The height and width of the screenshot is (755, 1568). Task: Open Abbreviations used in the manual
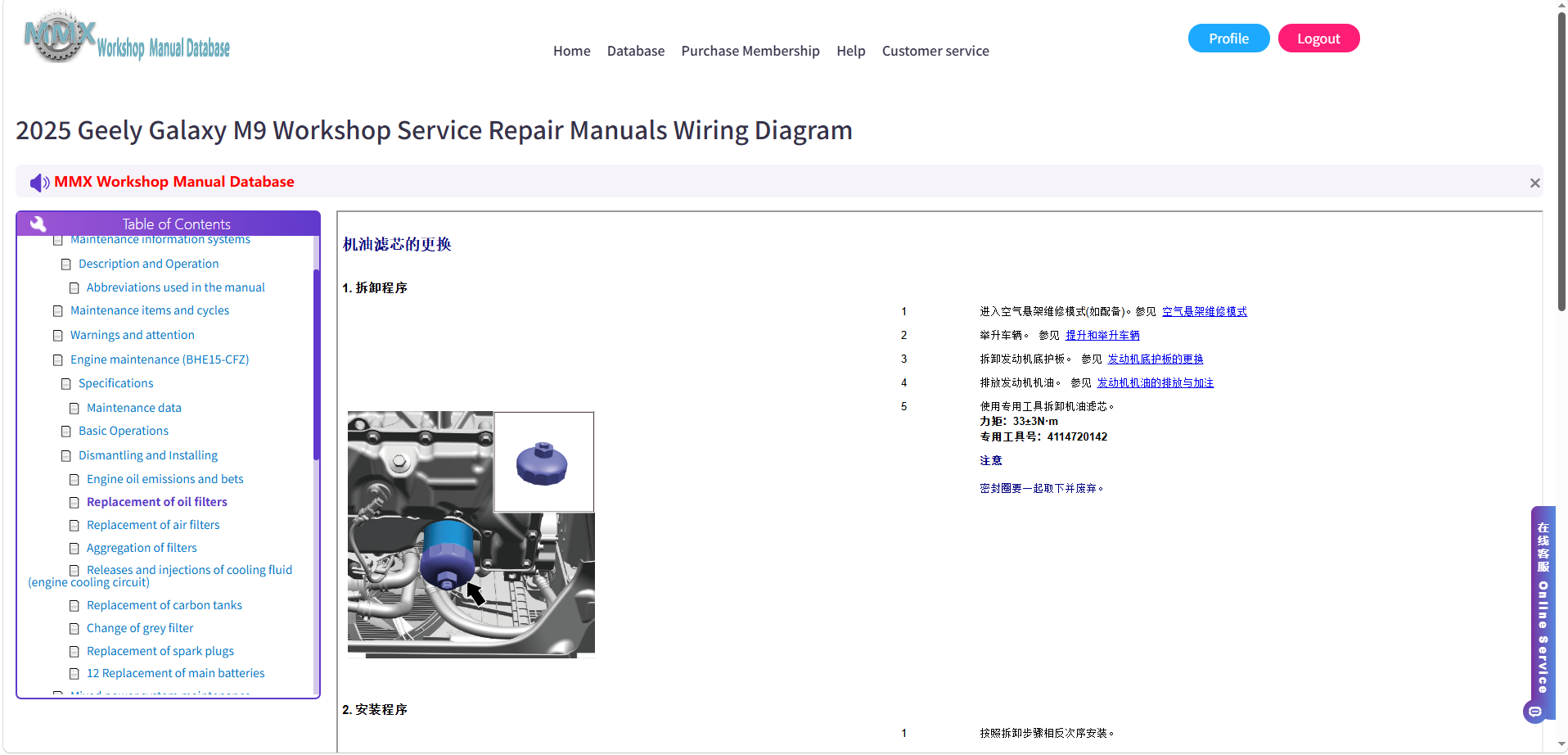coord(175,287)
